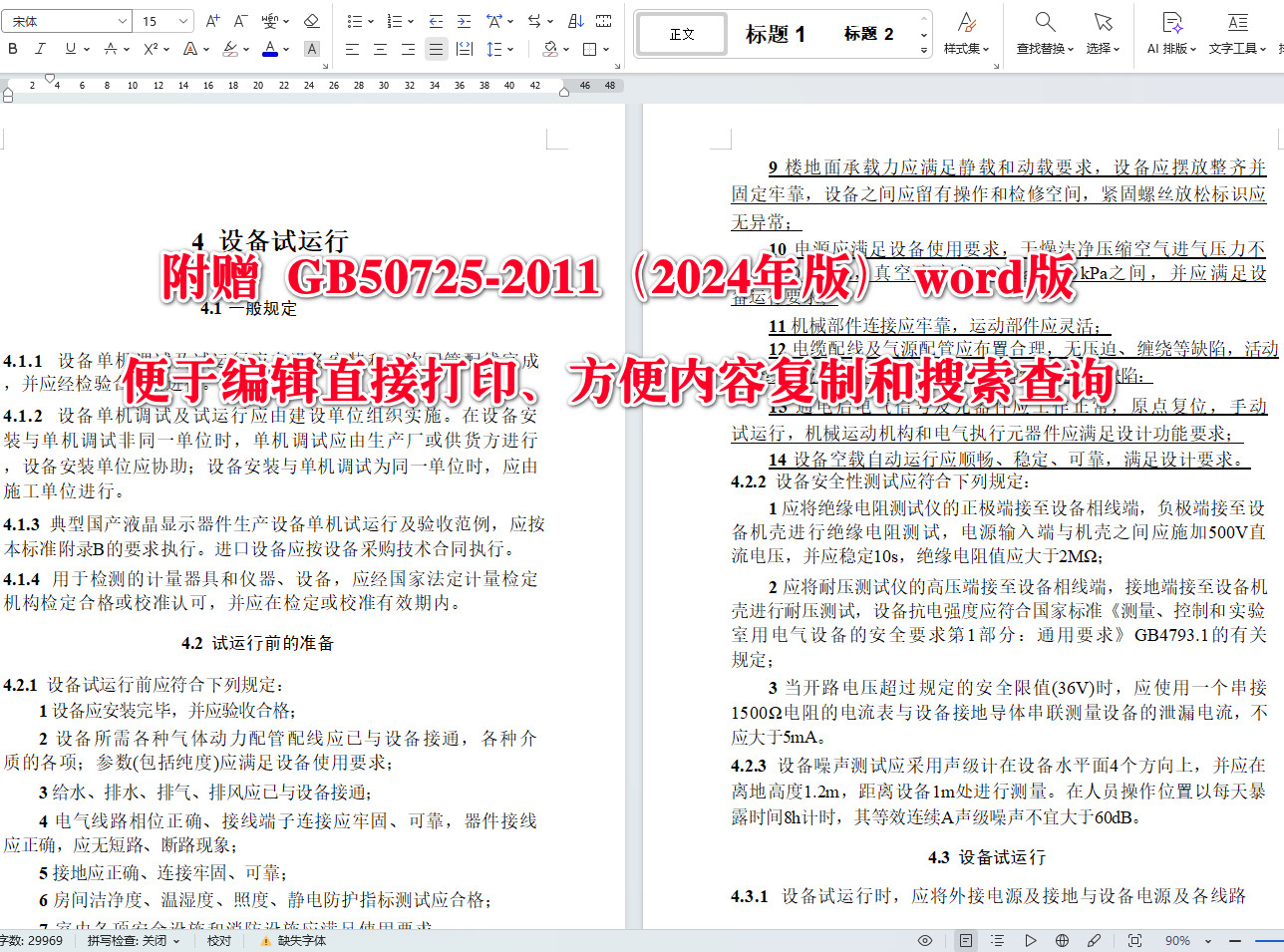Apply the text highlight pen color
The width and height of the screenshot is (1284, 952).
click(230, 49)
